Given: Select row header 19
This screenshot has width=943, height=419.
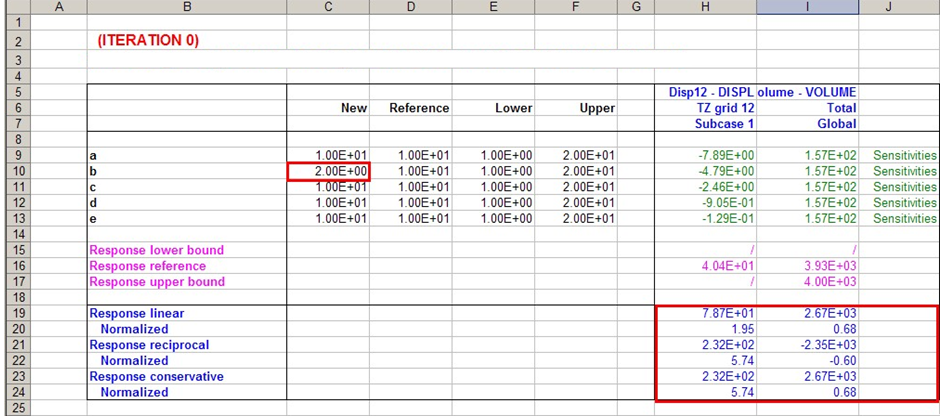Looking at the screenshot, I should (x=15, y=313).
